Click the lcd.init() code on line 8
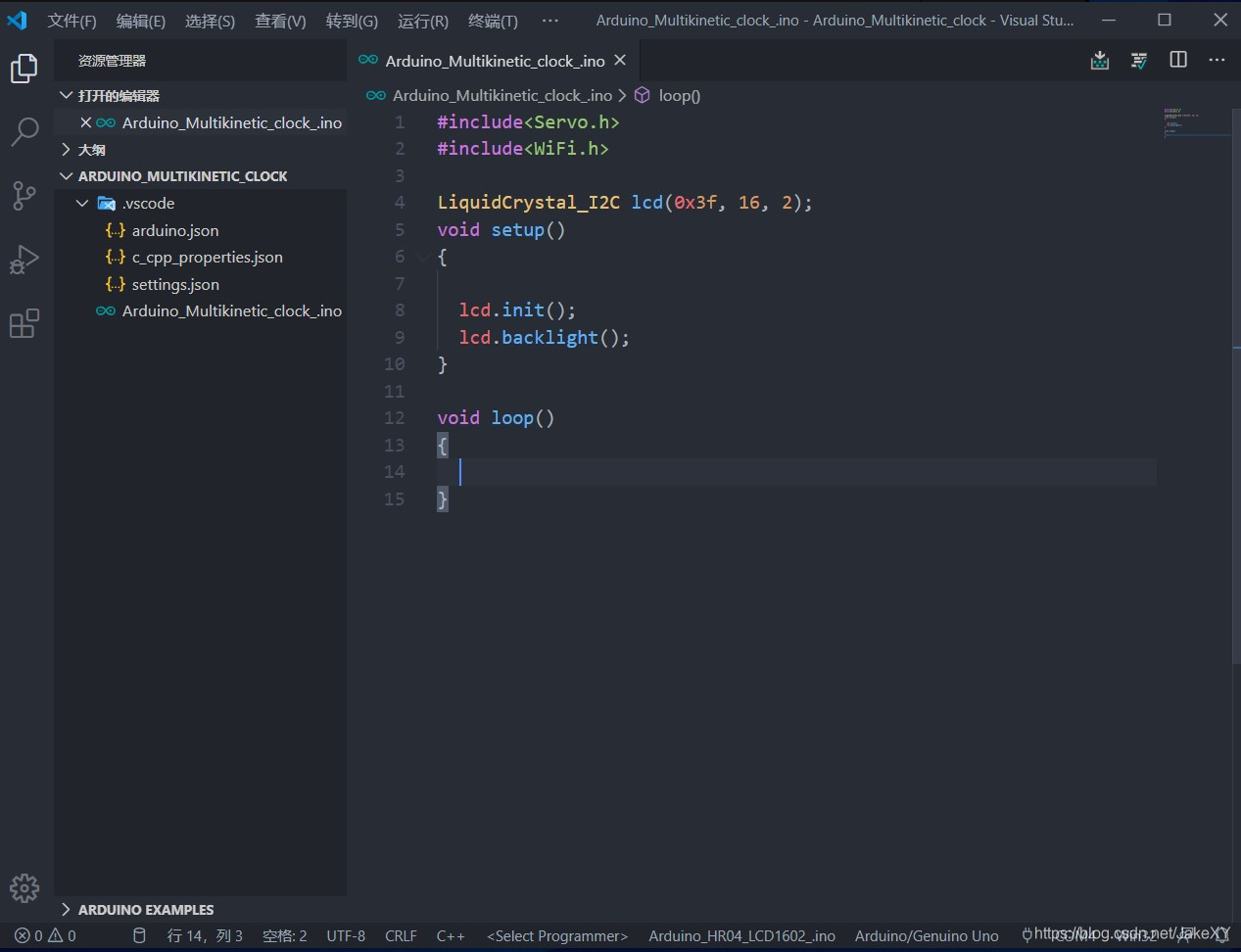The image size is (1241, 952). [x=517, y=310]
